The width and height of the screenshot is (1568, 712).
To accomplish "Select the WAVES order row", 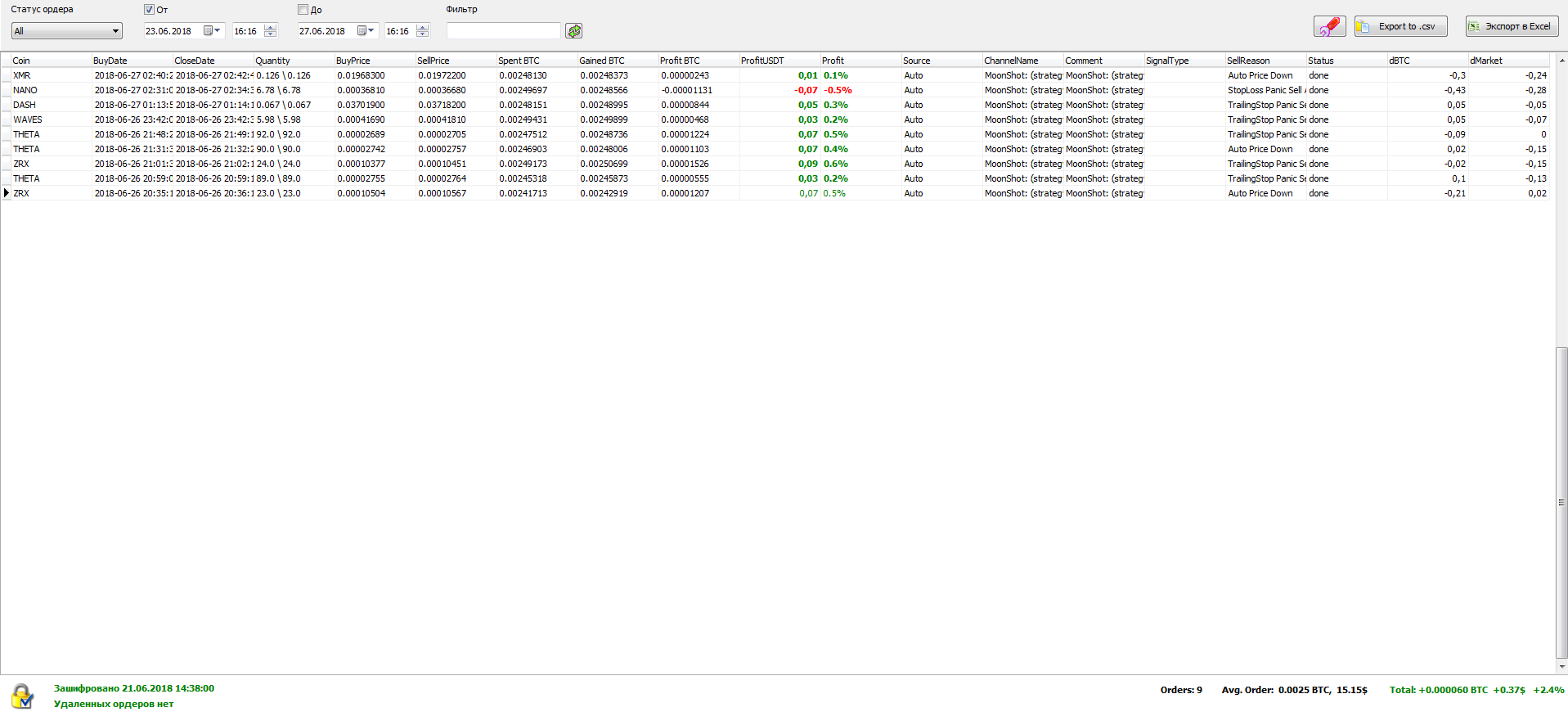I will (775, 119).
